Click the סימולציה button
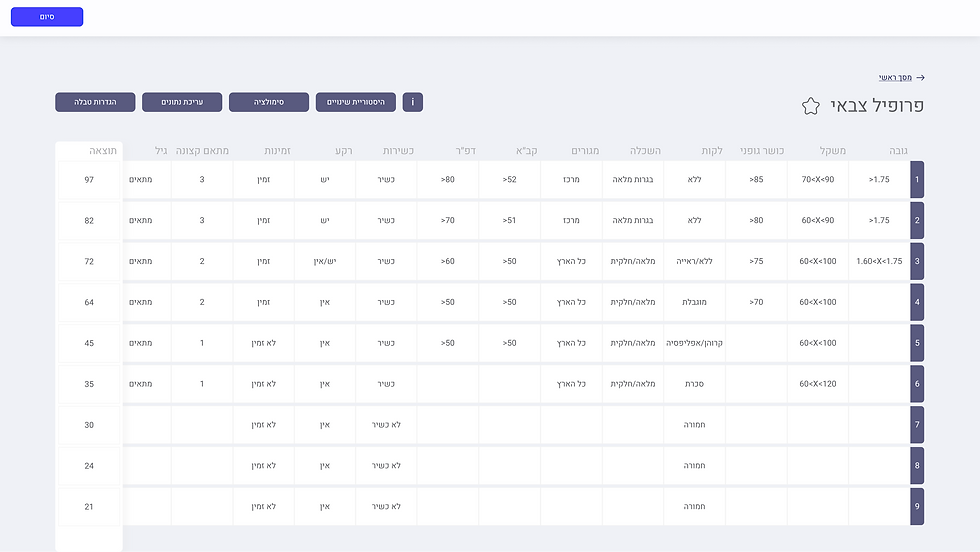Image resolution: width=980 pixels, height=552 pixels. (269, 102)
